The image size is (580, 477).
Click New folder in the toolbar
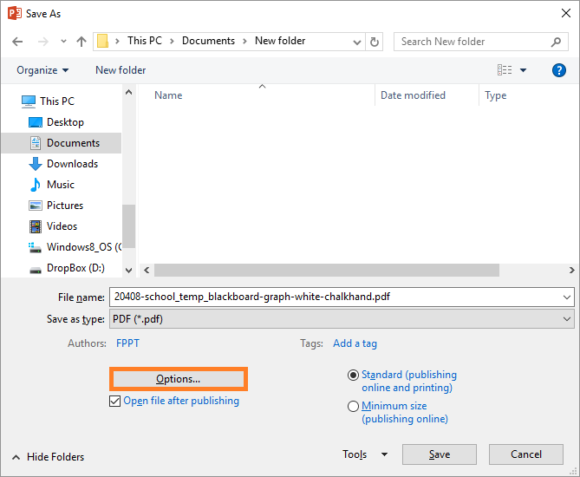coord(121,70)
